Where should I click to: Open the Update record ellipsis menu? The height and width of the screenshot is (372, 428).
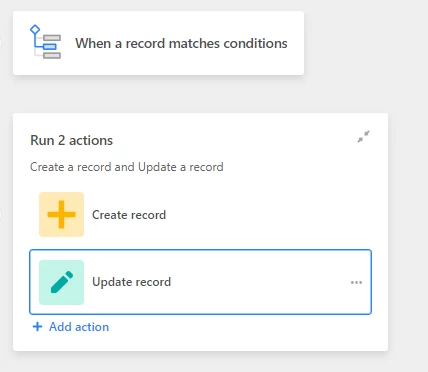point(356,282)
